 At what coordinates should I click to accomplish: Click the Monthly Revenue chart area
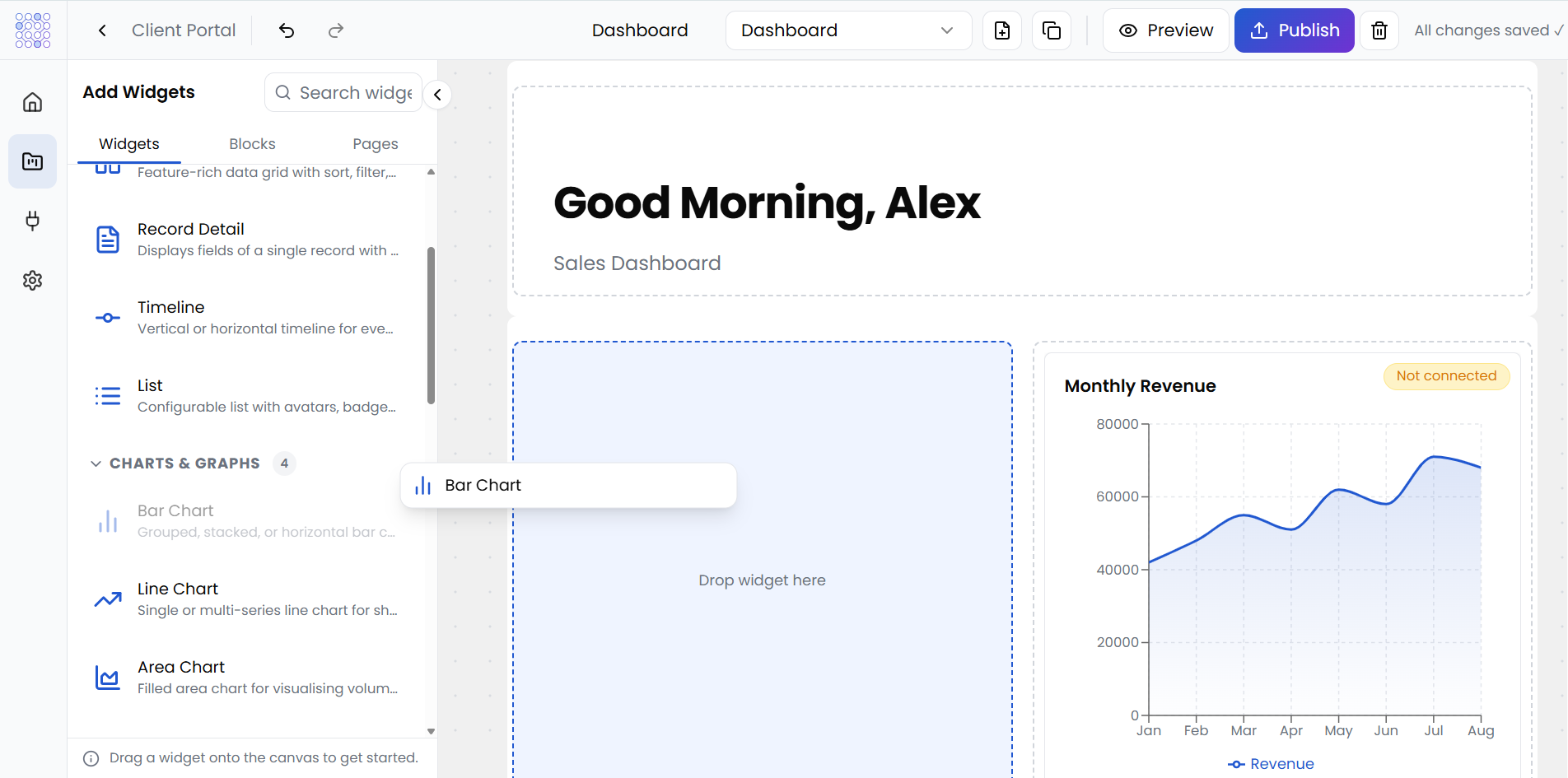pos(1314,568)
